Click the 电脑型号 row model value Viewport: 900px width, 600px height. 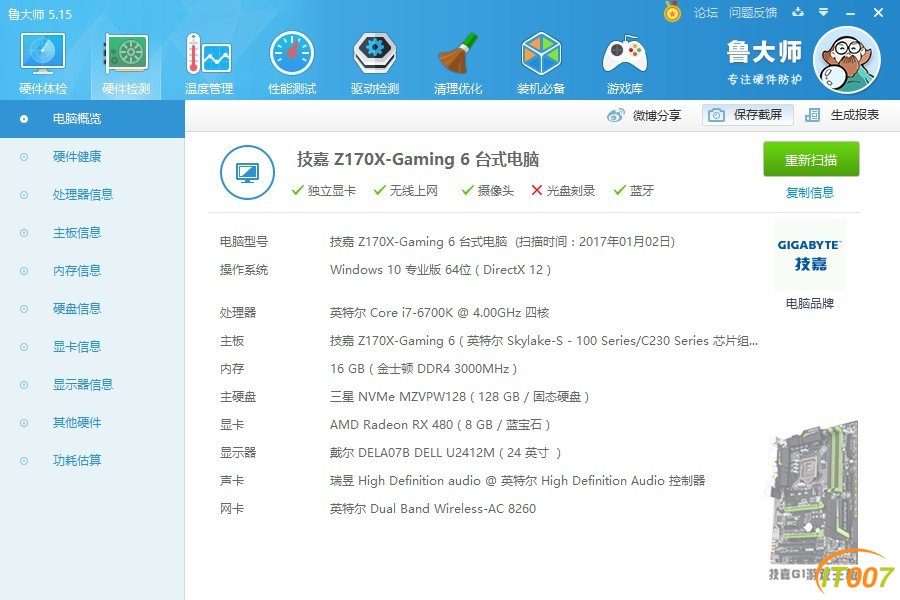(502, 242)
